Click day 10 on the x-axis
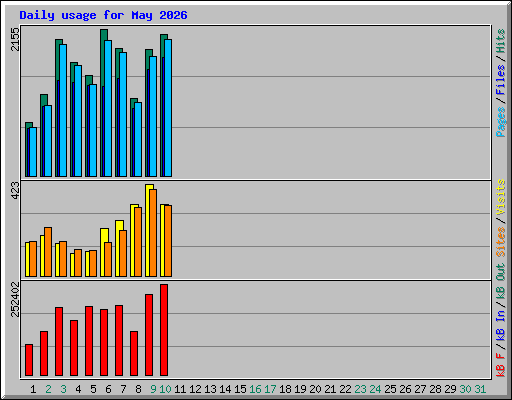 coord(165,389)
